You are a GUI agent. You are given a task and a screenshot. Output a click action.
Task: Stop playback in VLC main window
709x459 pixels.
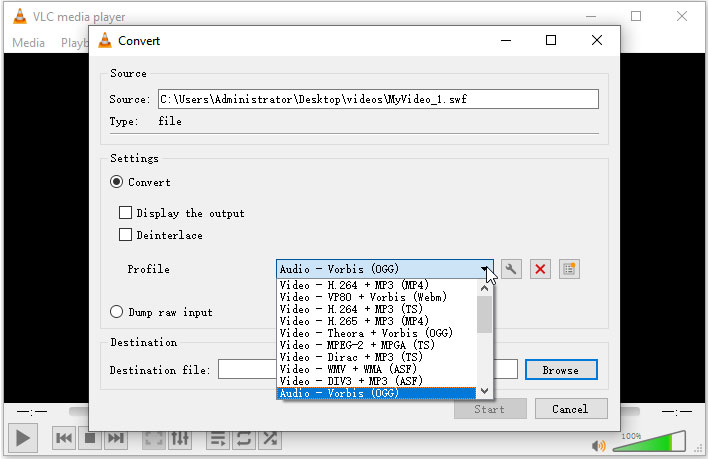pos(90,438)
